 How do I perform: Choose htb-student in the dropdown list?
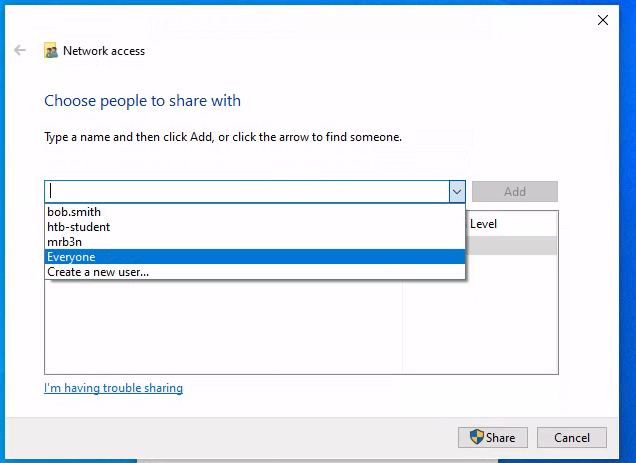coord(78,227)
